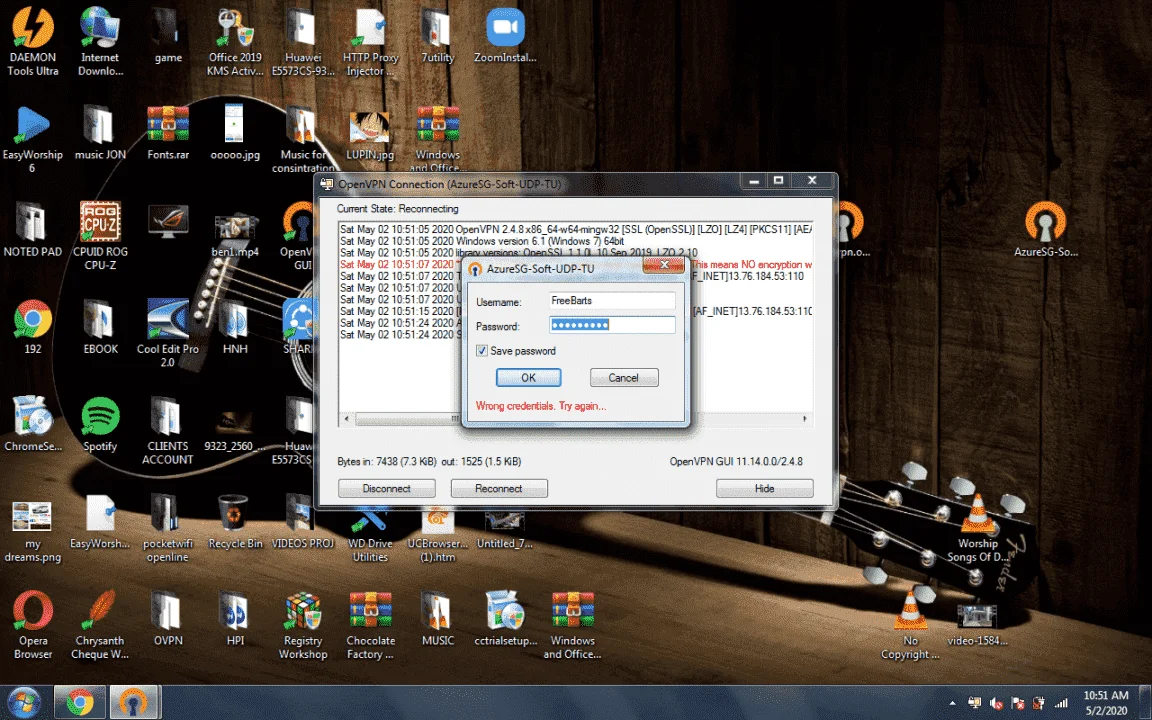
Task: Select Worship Songs VLC file icon
Action: pyautogui.click(x=978, y=528)
